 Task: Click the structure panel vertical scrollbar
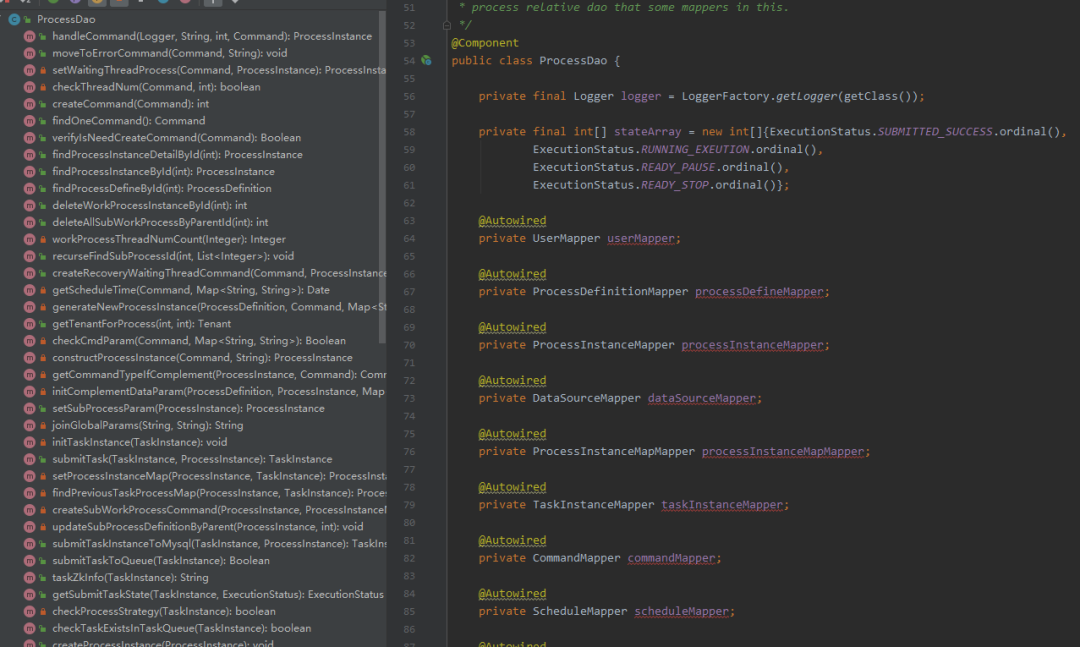382,176
